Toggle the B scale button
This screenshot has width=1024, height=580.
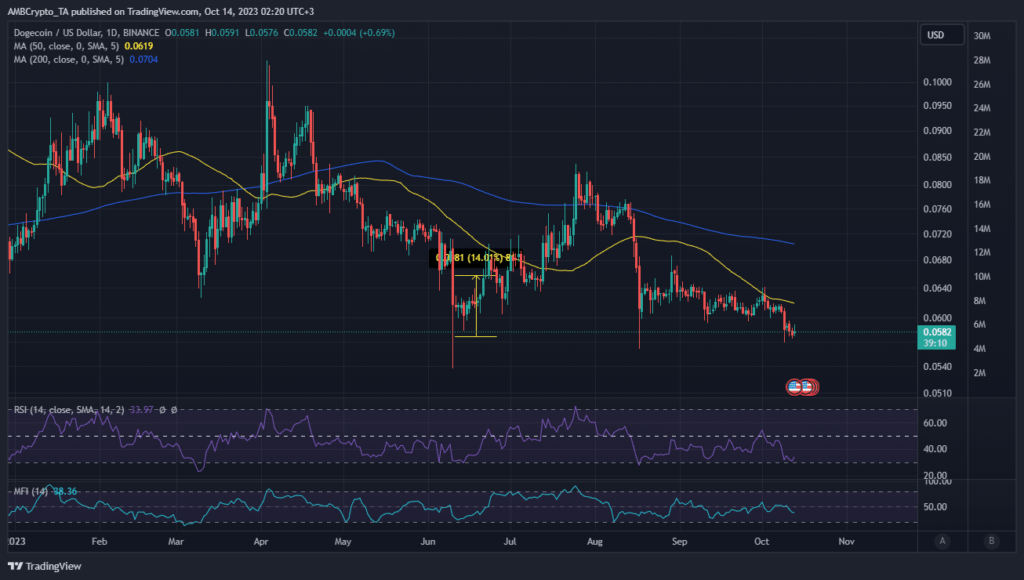990,541
